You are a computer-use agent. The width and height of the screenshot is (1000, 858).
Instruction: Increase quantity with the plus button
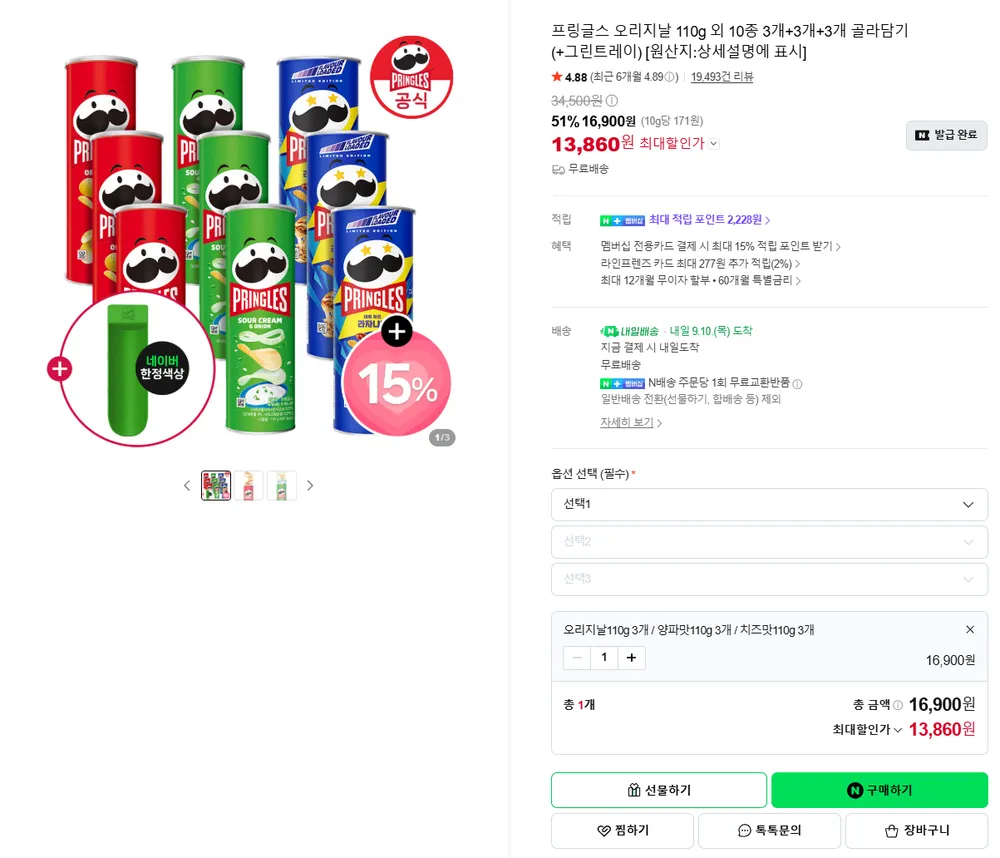[x=631, y=658]
